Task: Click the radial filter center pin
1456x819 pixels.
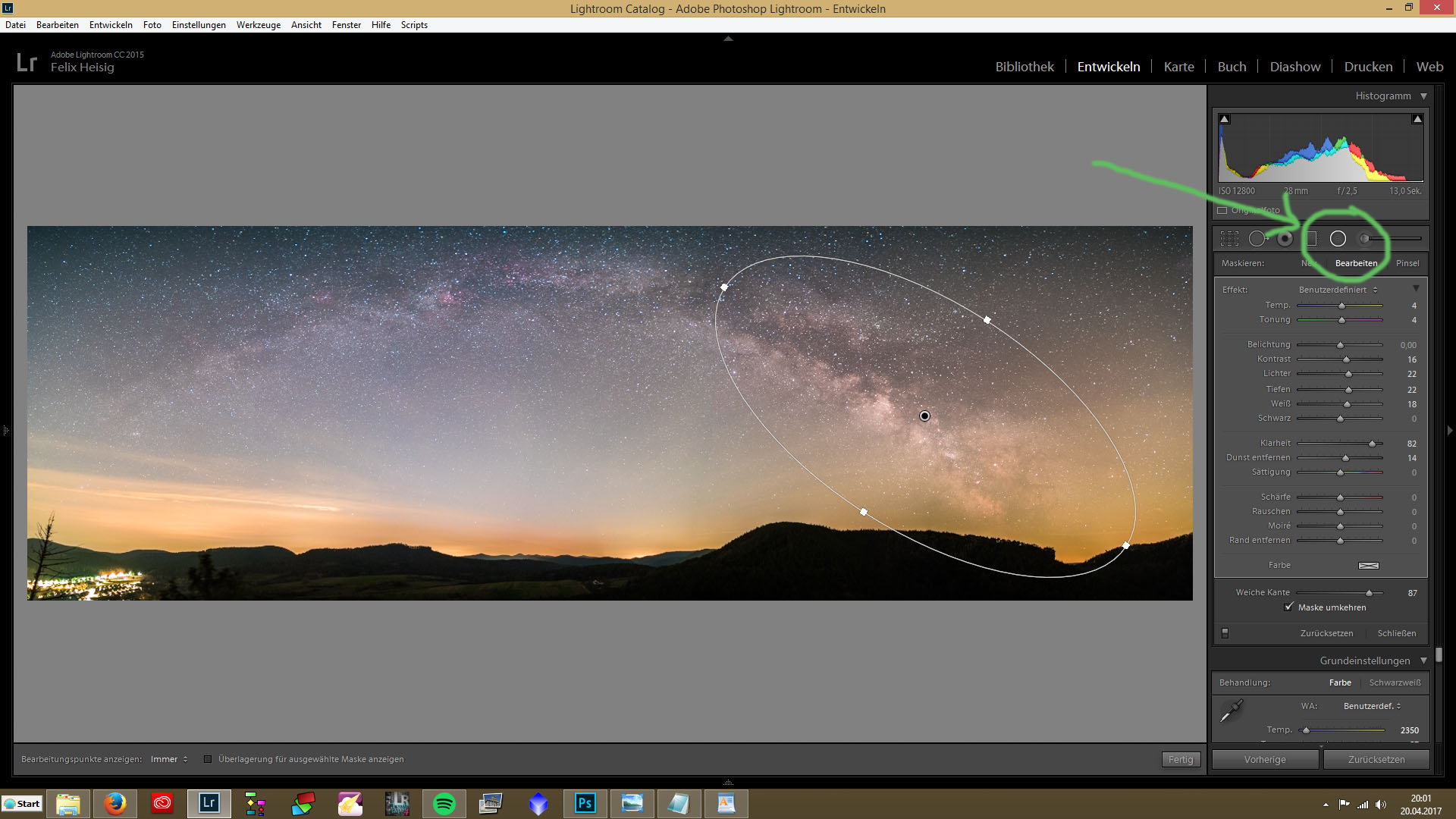Action: [924, 416]
